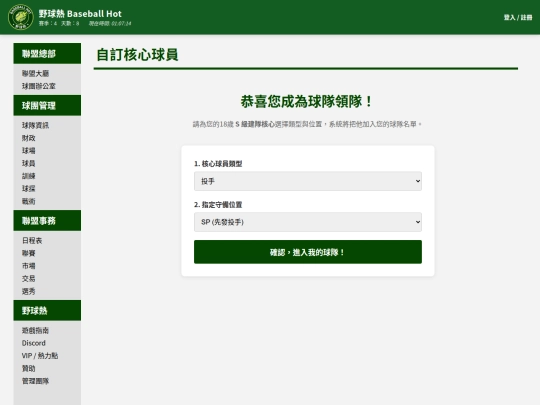Open 遊戲指南 game guide link

[x=35, y=331]
